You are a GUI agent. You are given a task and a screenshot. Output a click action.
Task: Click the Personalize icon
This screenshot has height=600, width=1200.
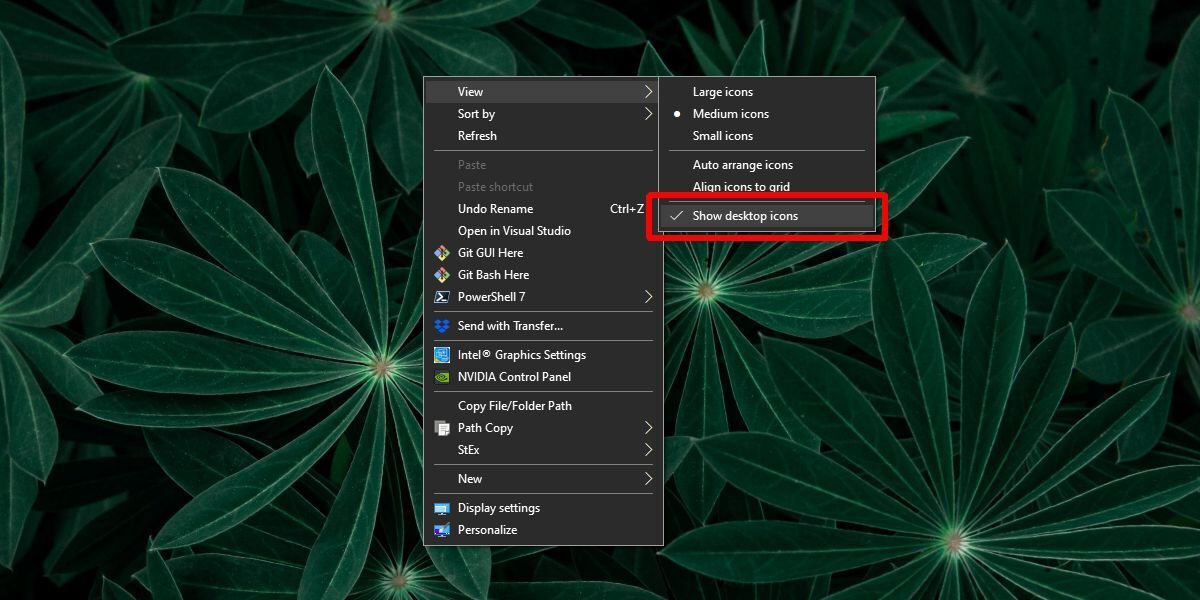click(441, 530)
